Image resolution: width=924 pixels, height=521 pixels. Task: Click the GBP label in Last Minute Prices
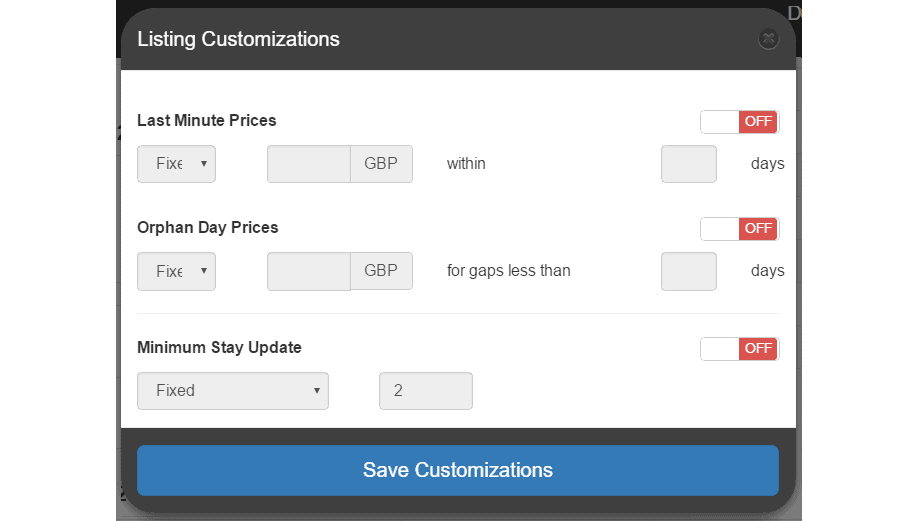(x=381, y=164)
